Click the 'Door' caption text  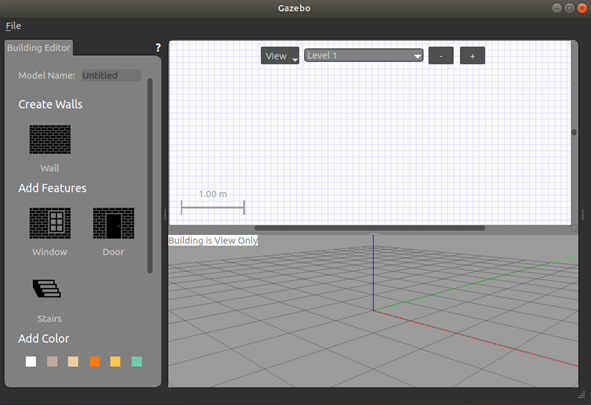113,252
